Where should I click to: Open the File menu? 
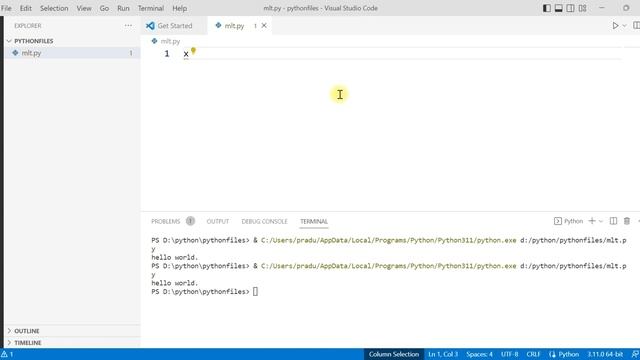(x=6, y=8)
